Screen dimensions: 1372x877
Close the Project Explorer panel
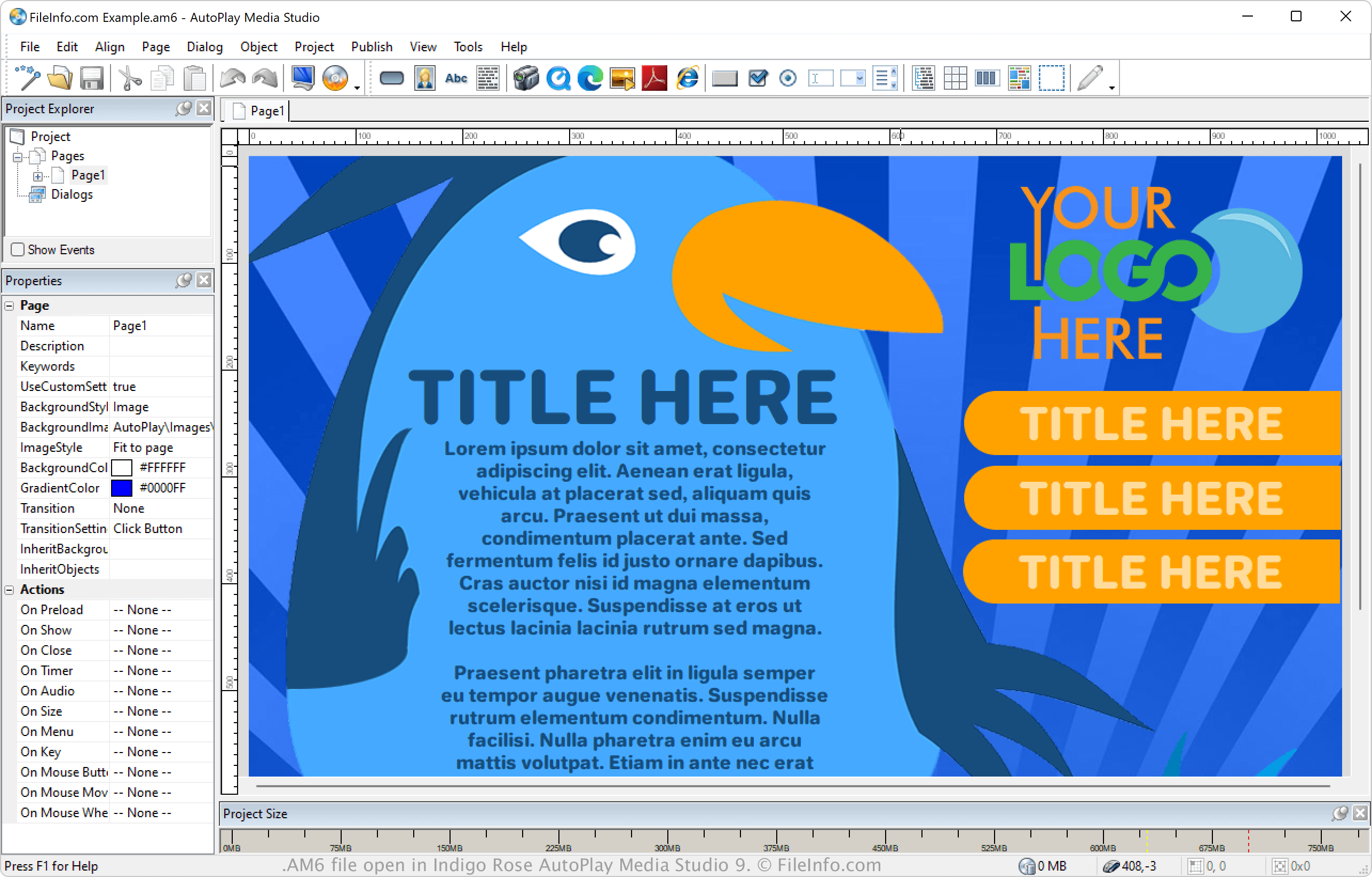203,108
